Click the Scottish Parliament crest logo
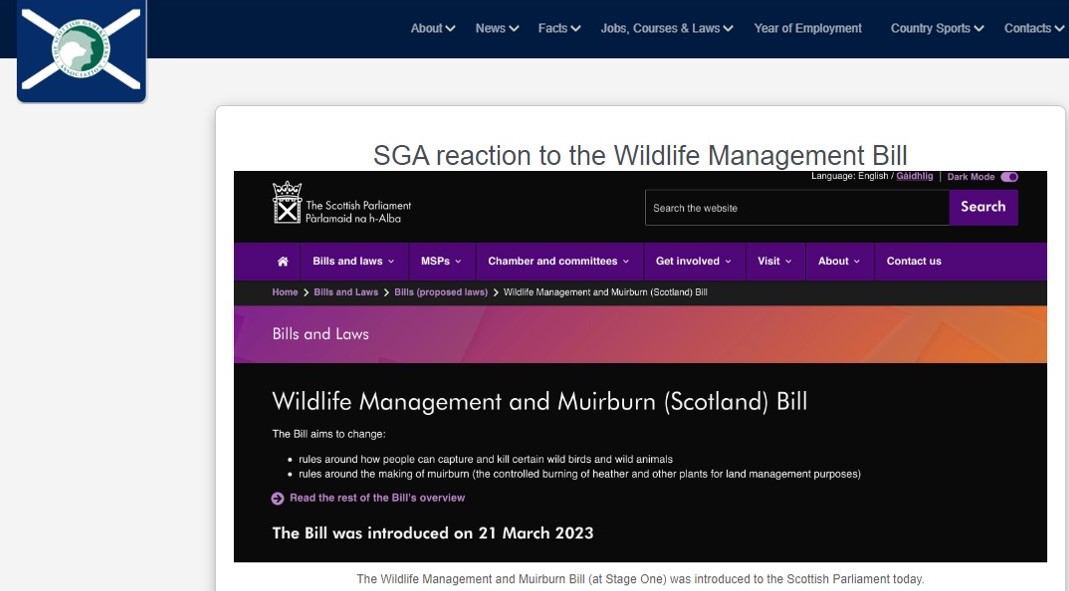 tap(287, 203)
